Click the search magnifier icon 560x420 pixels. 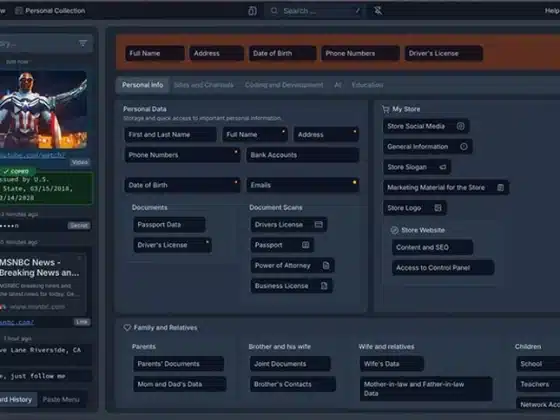pyautogui.click(x=274, y=11)
